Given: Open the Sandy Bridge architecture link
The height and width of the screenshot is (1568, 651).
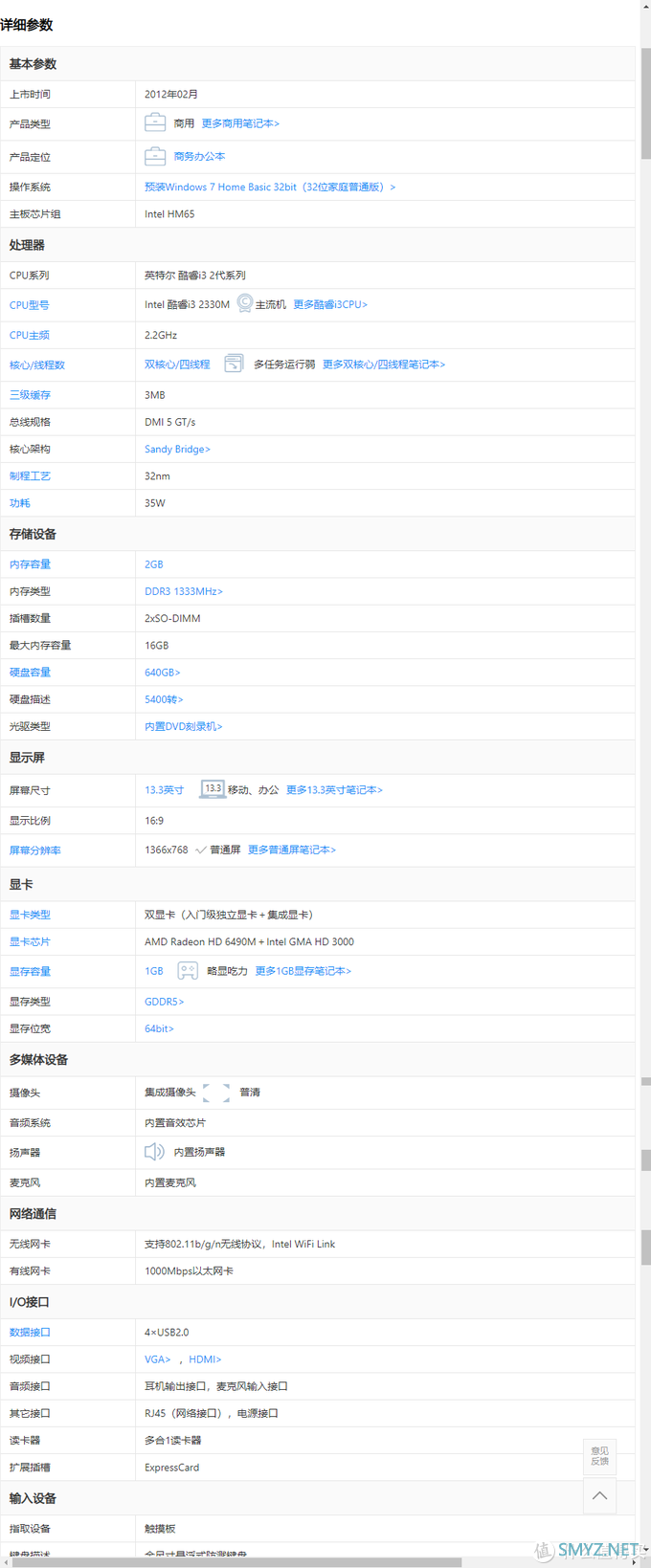Looking at the screenshot, I should tap(177, 449).
